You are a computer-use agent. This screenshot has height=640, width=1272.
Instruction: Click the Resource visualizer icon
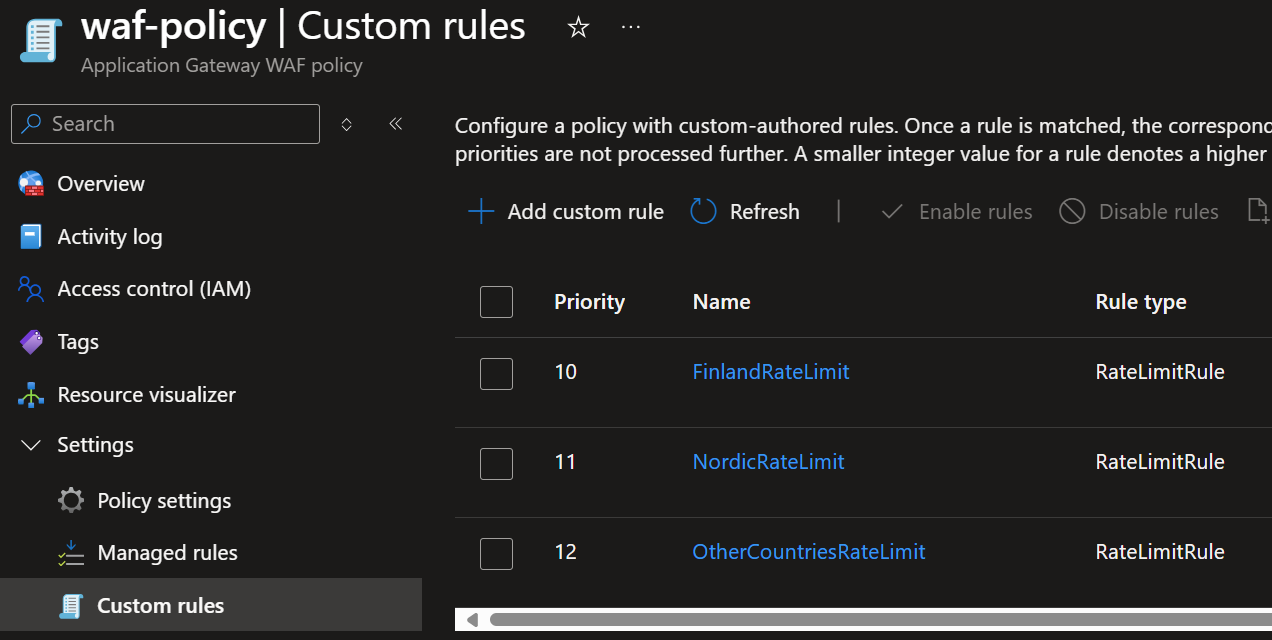coord(31,395)
